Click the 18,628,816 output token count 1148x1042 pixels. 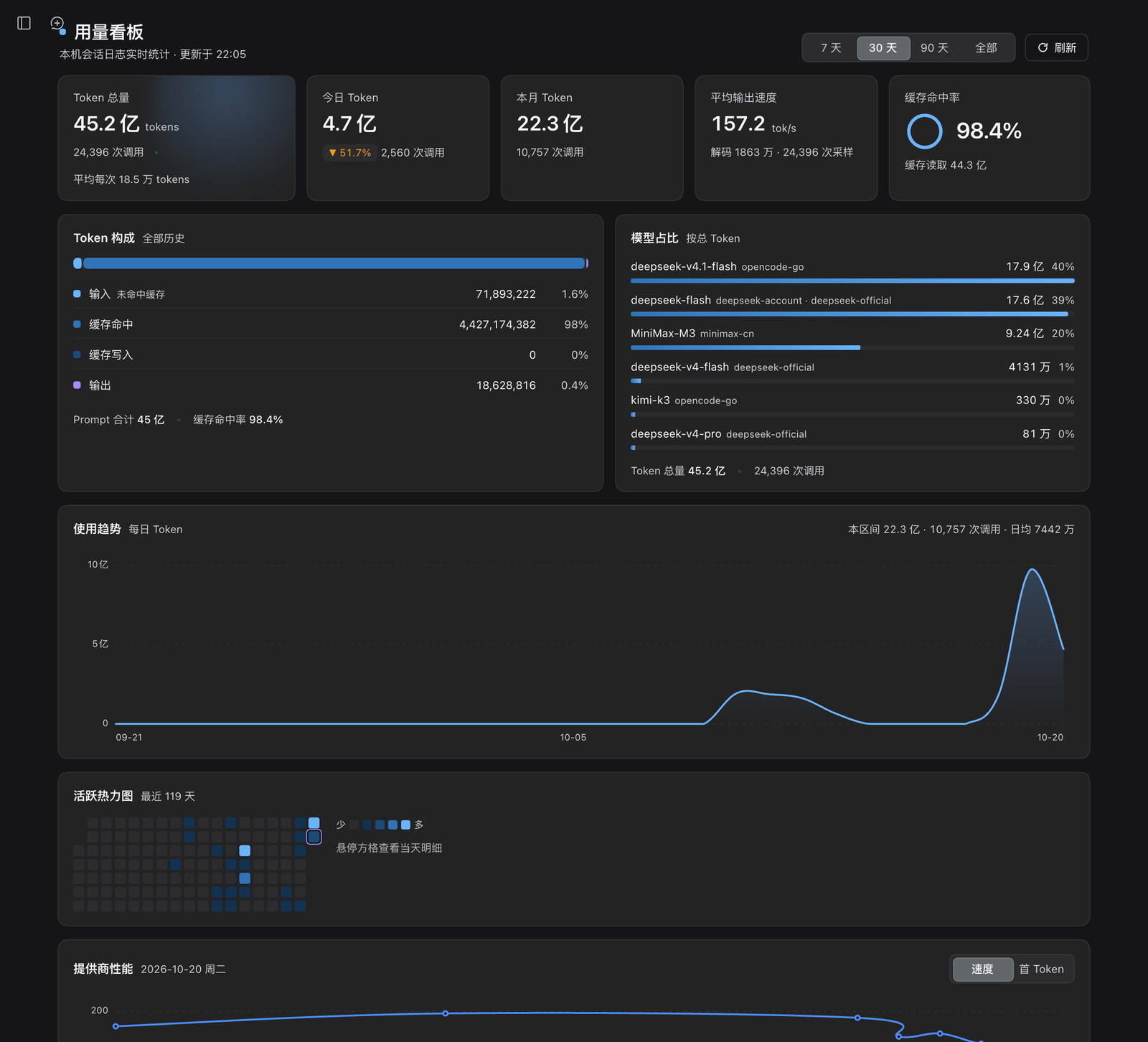pos(506,385)
